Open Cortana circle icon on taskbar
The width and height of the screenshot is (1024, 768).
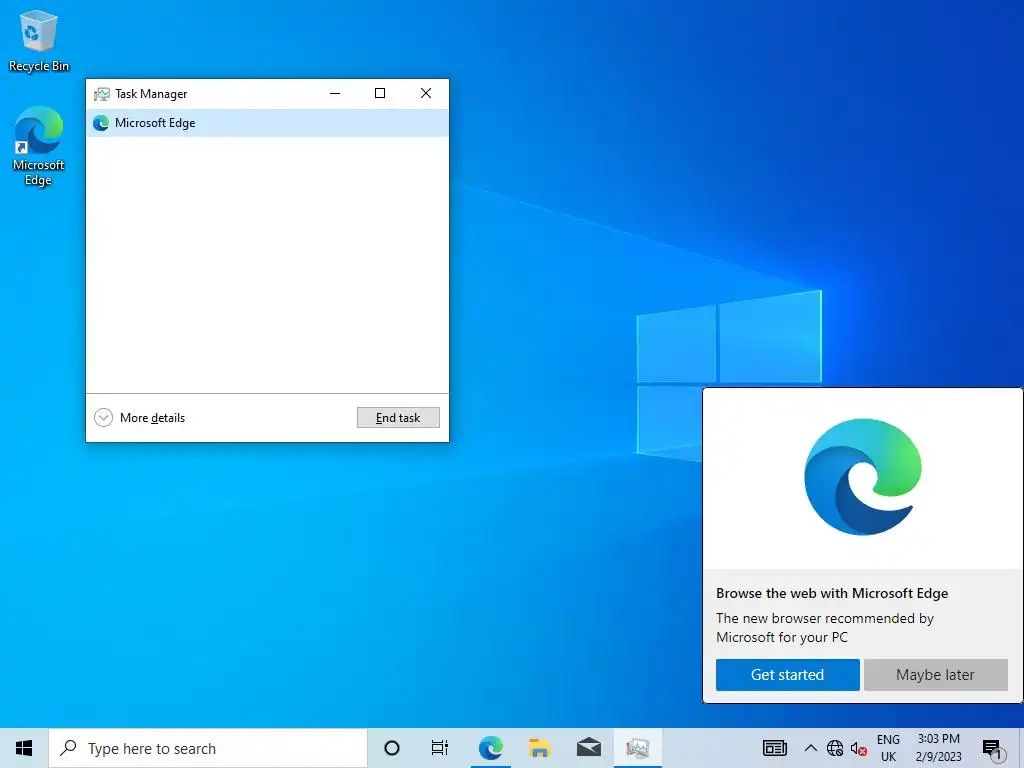392,748
